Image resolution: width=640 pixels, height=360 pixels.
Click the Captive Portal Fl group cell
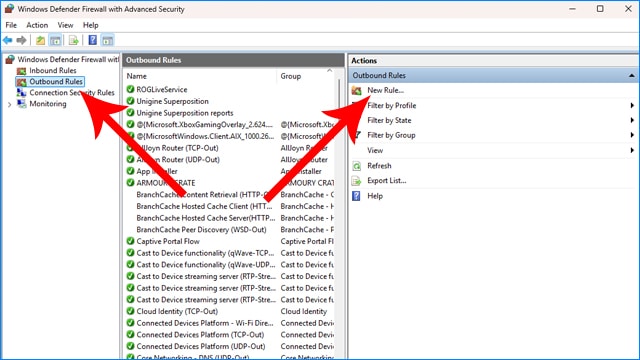(x=307, y=241)
